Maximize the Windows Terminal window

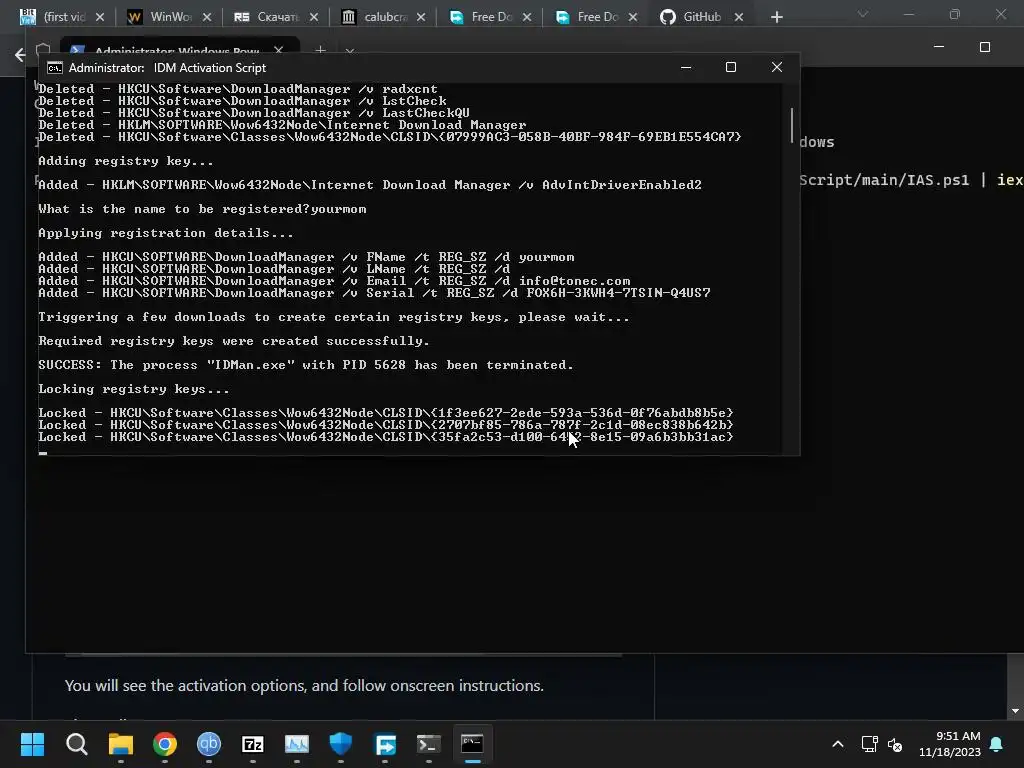point(985,47)
